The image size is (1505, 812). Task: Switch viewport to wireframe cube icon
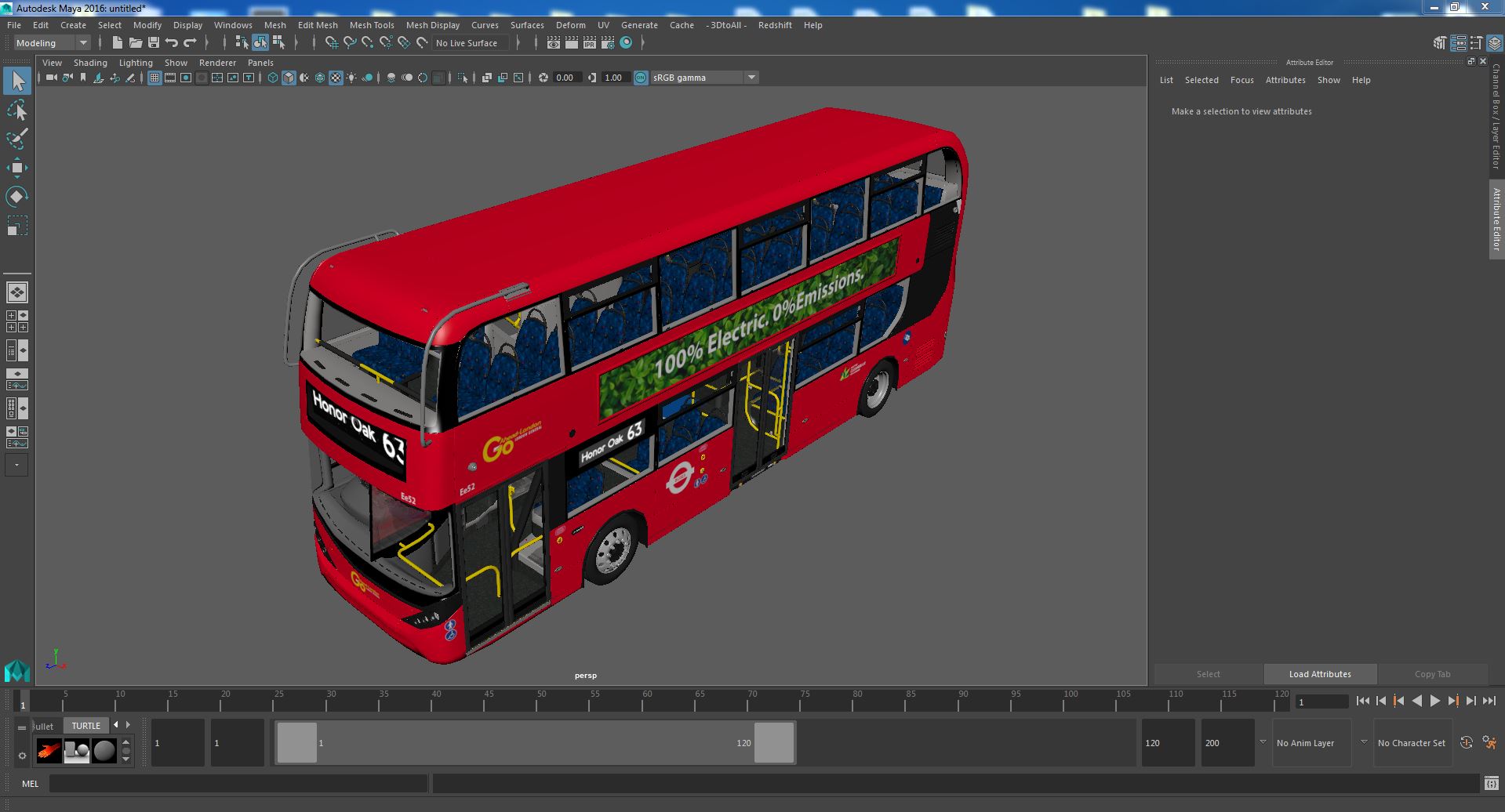point(273,78)
